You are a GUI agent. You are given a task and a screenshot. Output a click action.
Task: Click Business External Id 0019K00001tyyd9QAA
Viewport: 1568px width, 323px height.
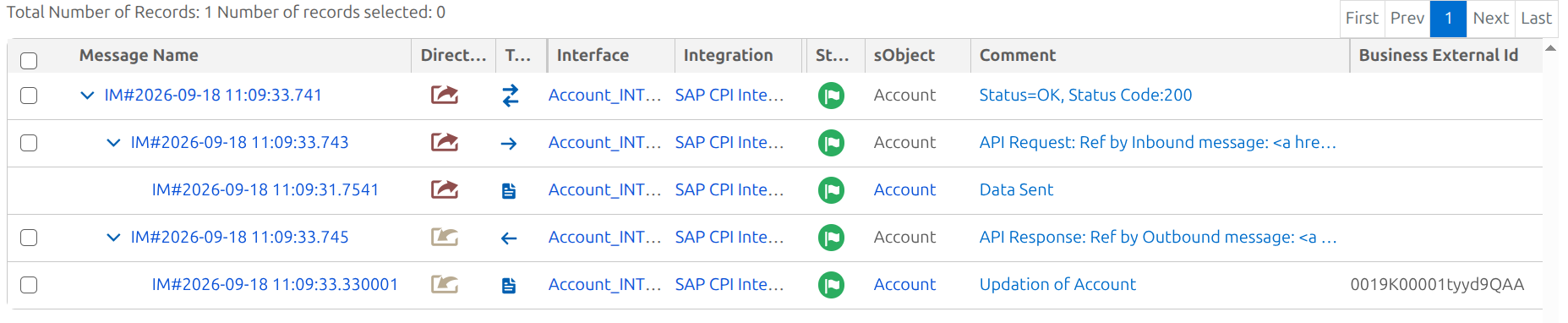[x=1437, y=284]
